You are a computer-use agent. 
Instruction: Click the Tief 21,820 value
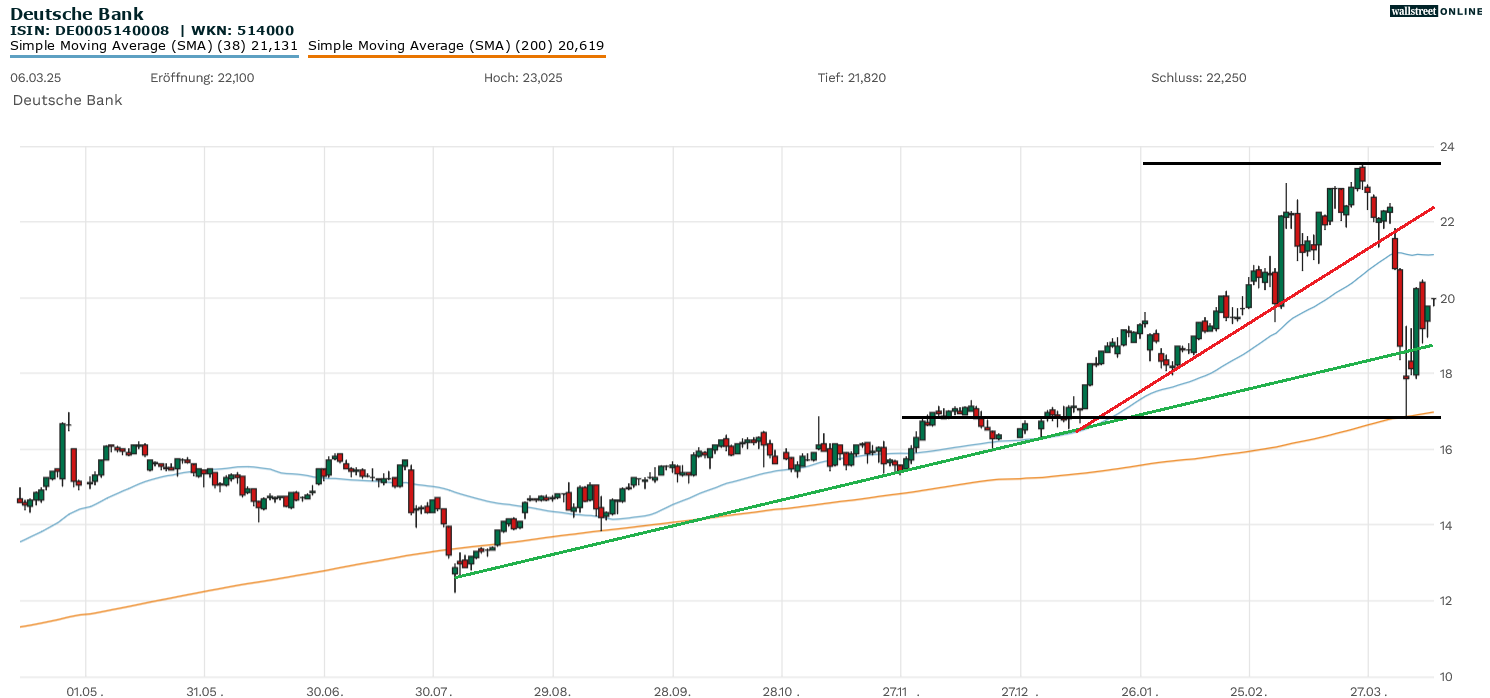[x=852, y=78]
